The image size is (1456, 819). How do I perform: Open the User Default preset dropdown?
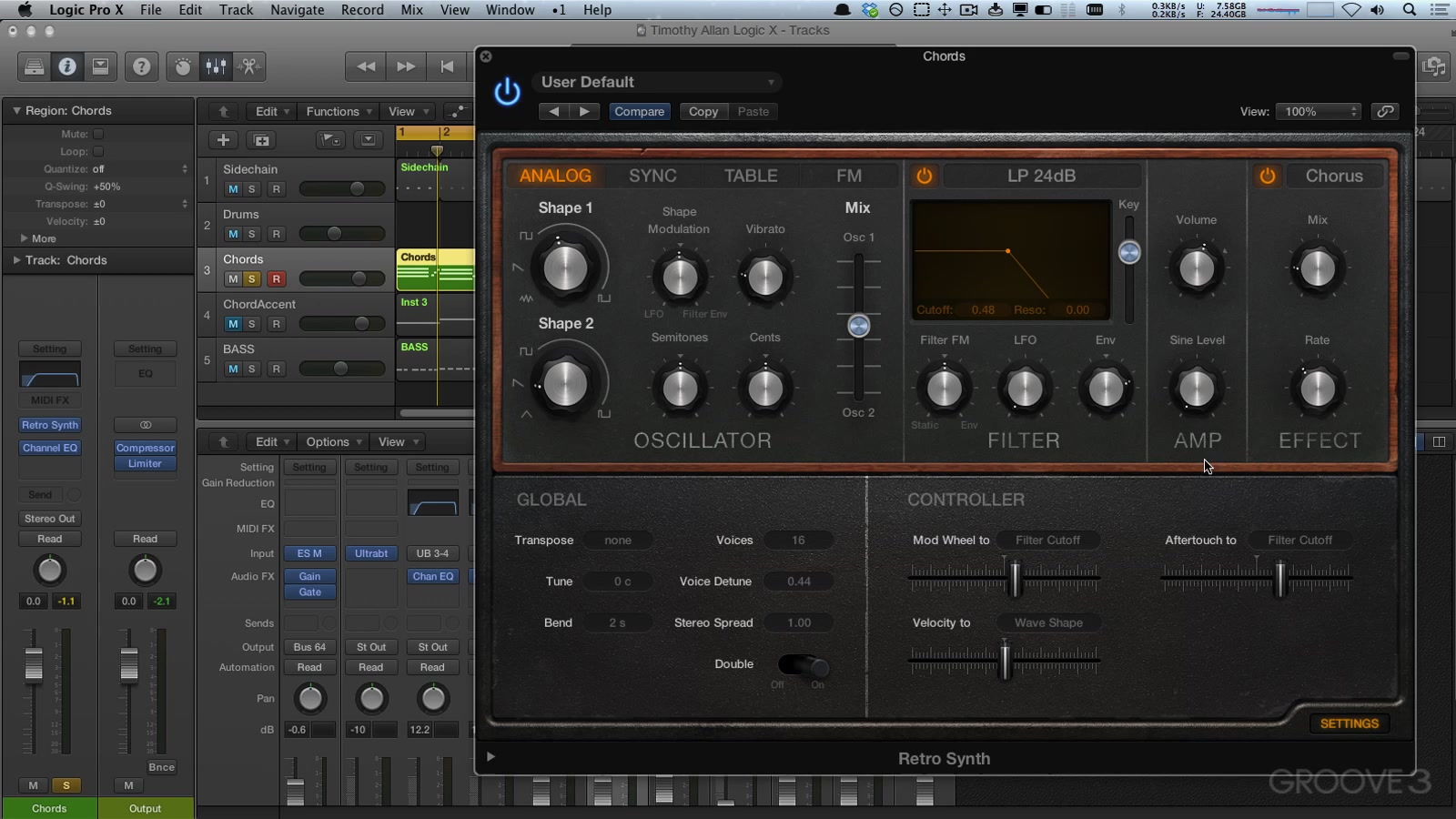pos(657,82)
